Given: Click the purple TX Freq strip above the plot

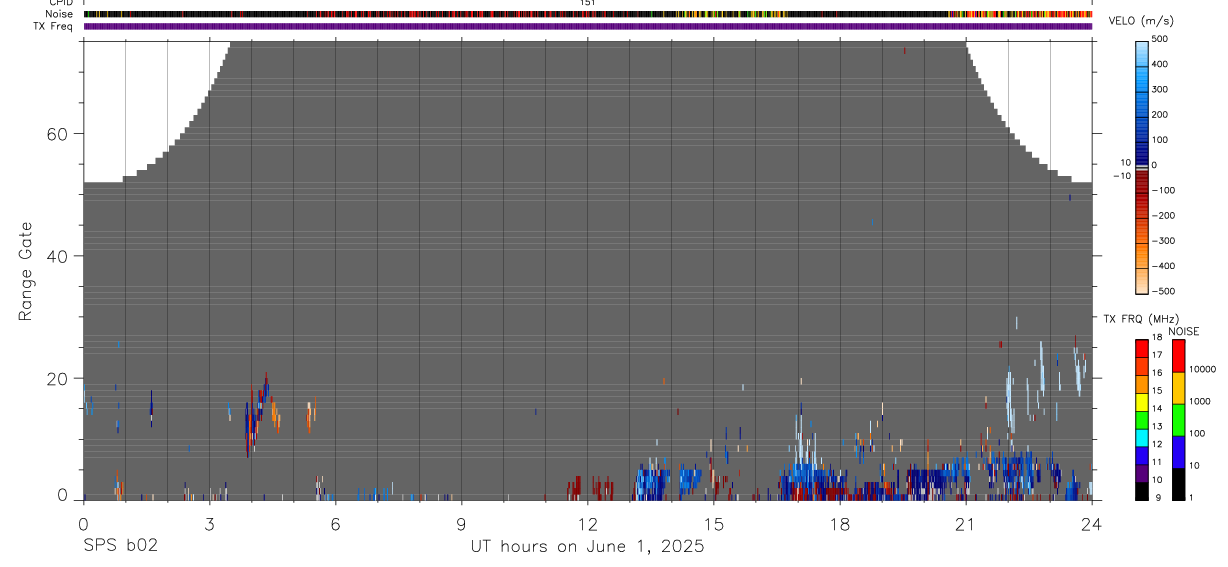Looking at the screenshot, I should [x=588, y=26].
